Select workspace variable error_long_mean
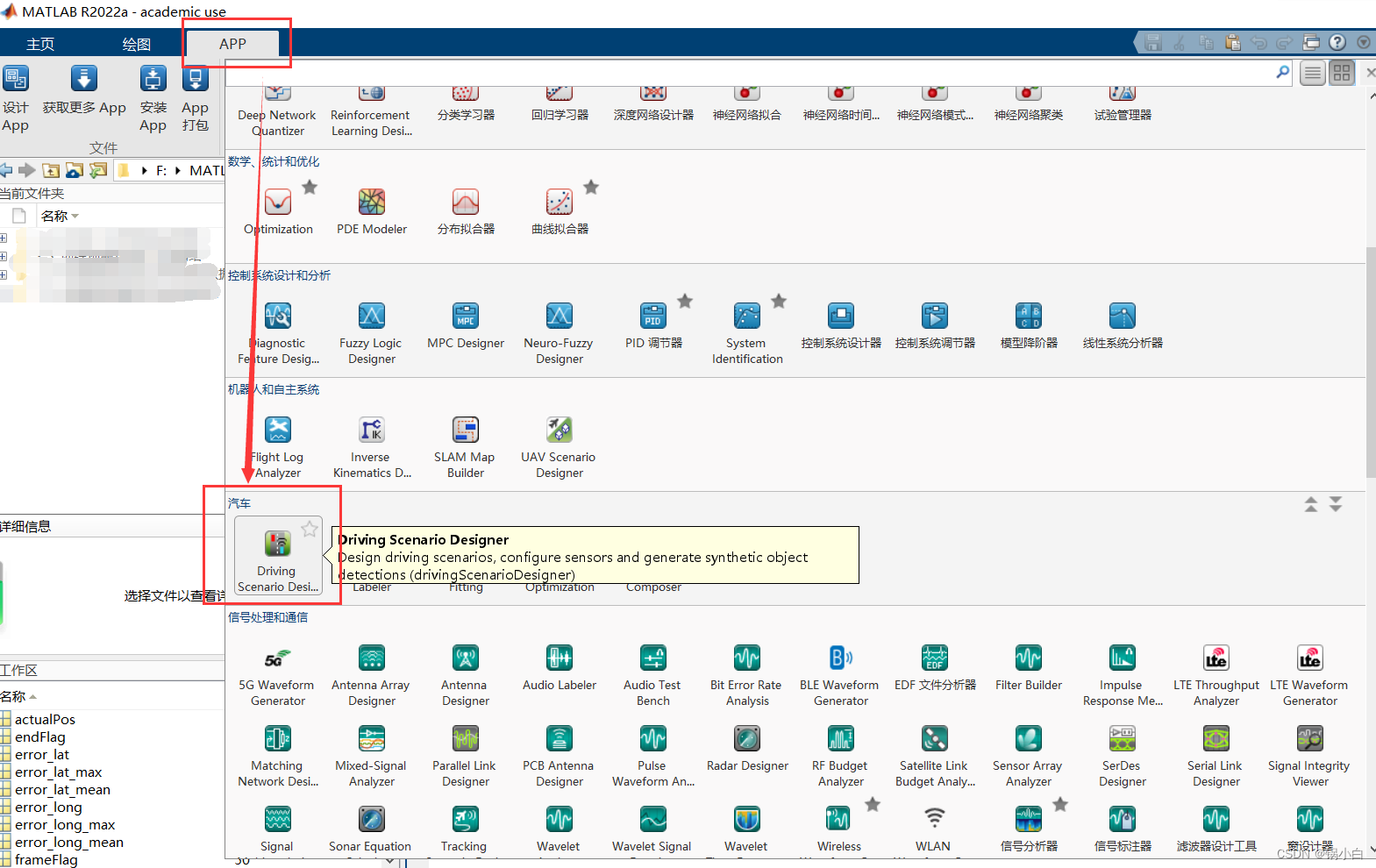 68,843
